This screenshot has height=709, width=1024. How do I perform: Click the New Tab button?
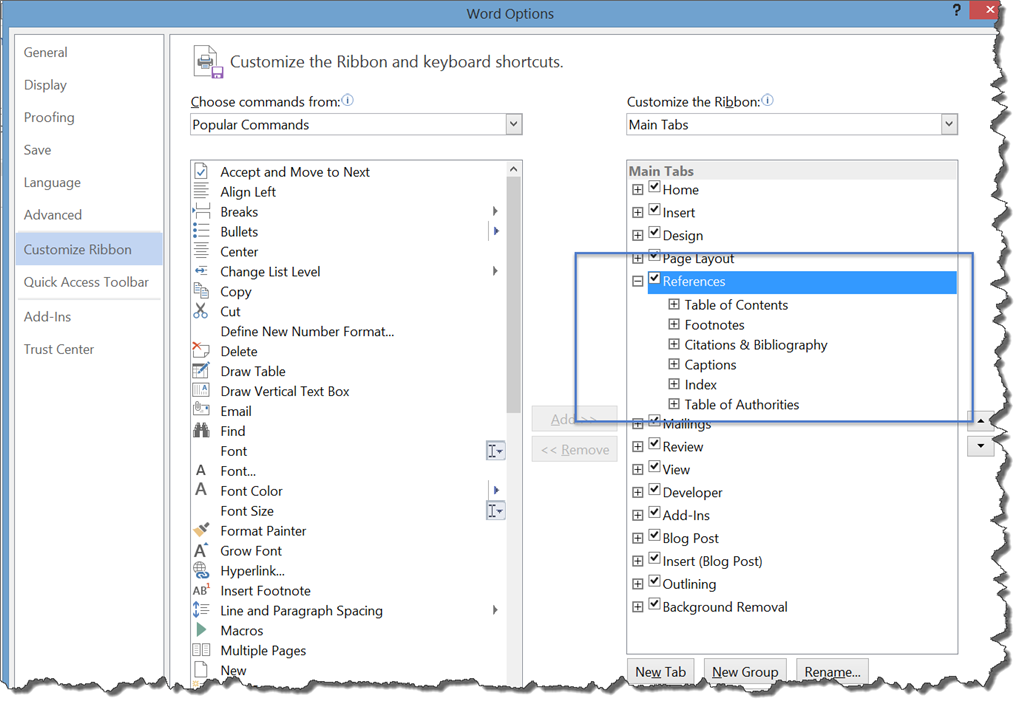coord(660,672)
